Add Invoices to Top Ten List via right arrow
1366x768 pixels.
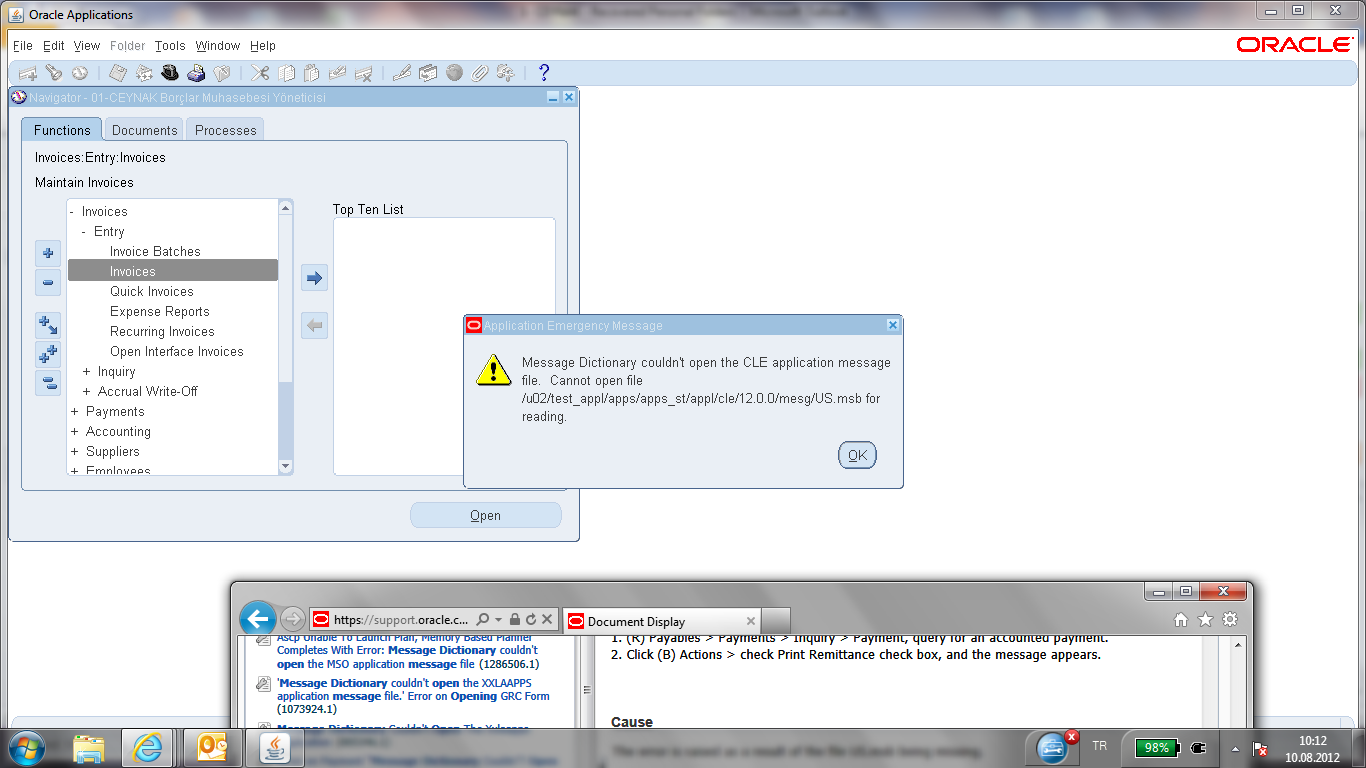click(x=314, y=277)
